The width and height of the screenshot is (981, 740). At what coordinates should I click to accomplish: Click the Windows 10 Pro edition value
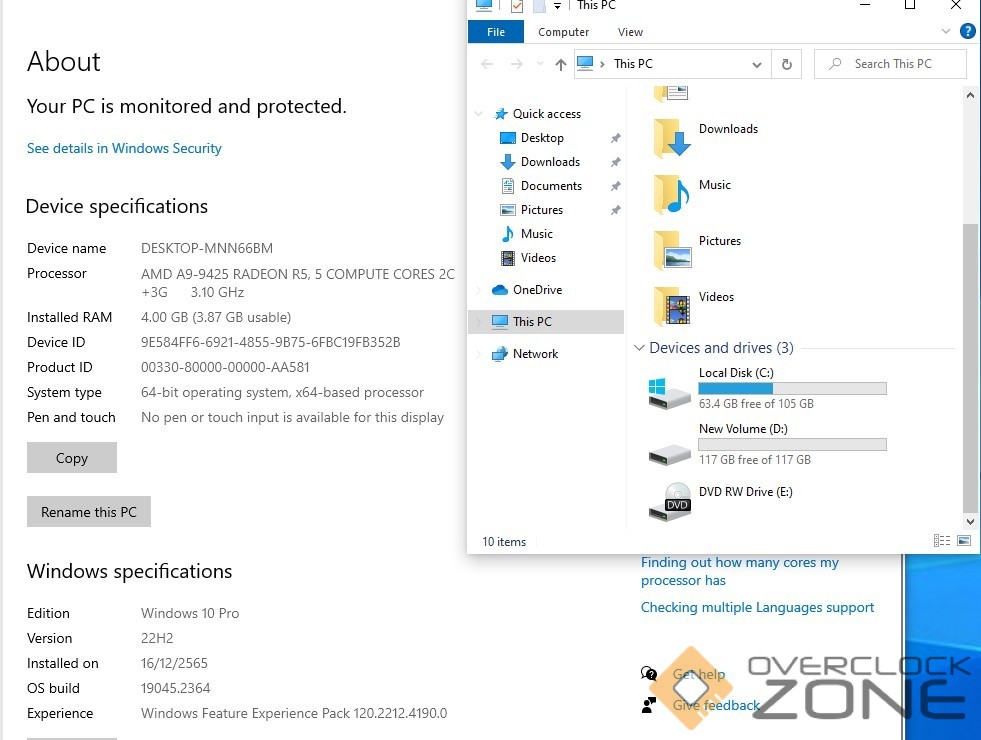pos(190,613)
